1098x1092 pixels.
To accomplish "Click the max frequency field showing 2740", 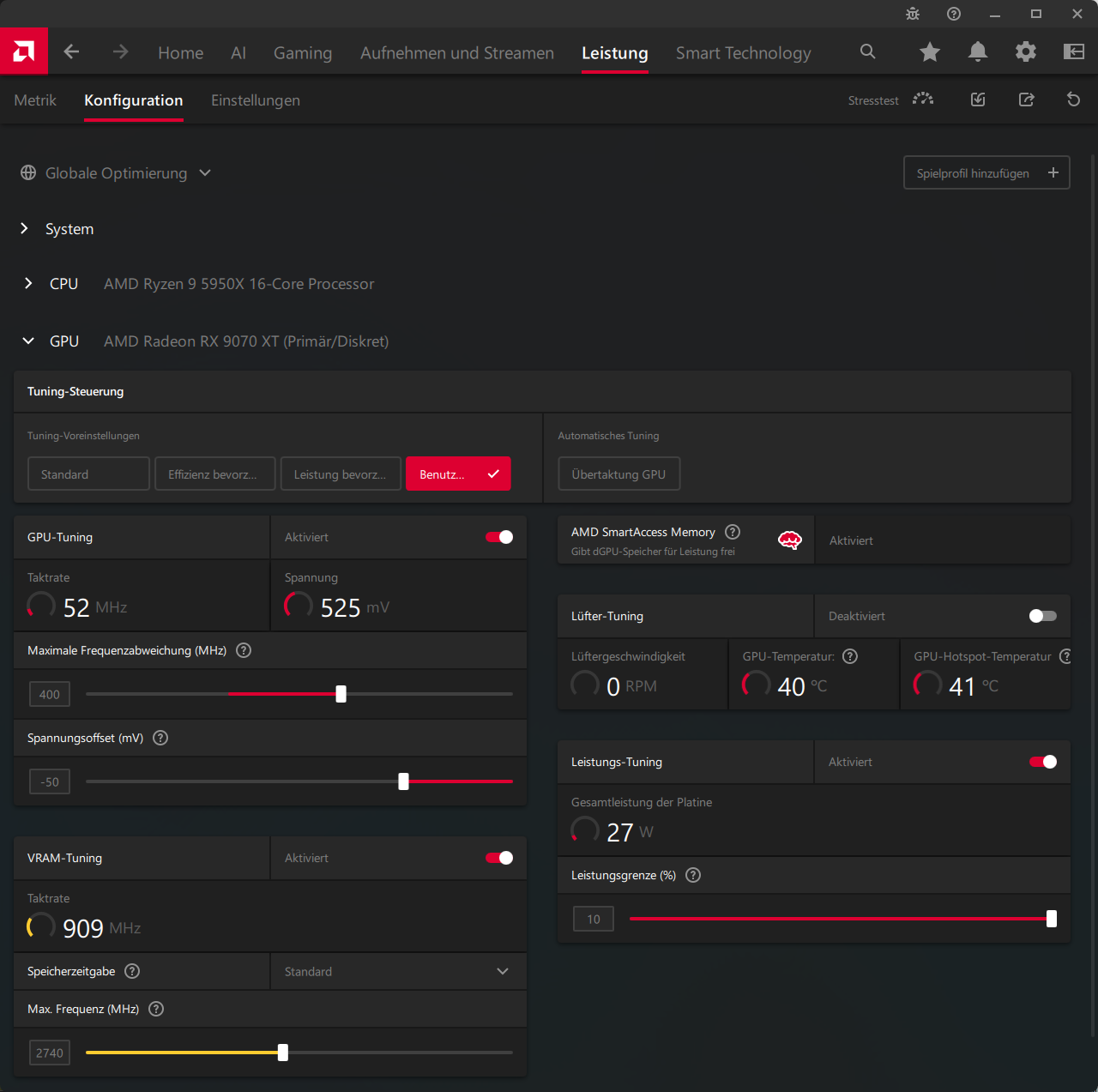I will tap(50, 1053).
